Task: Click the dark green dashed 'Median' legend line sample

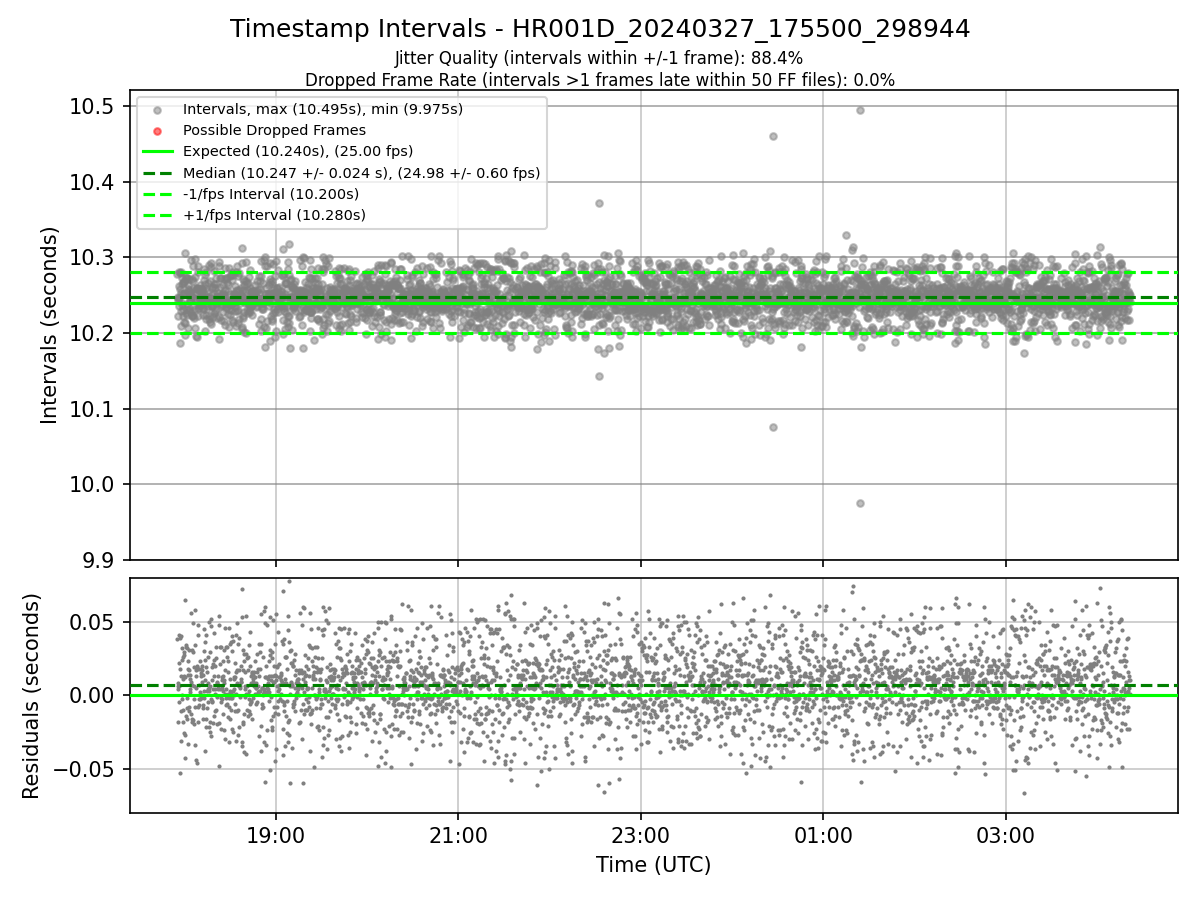Action: (157, 173)
